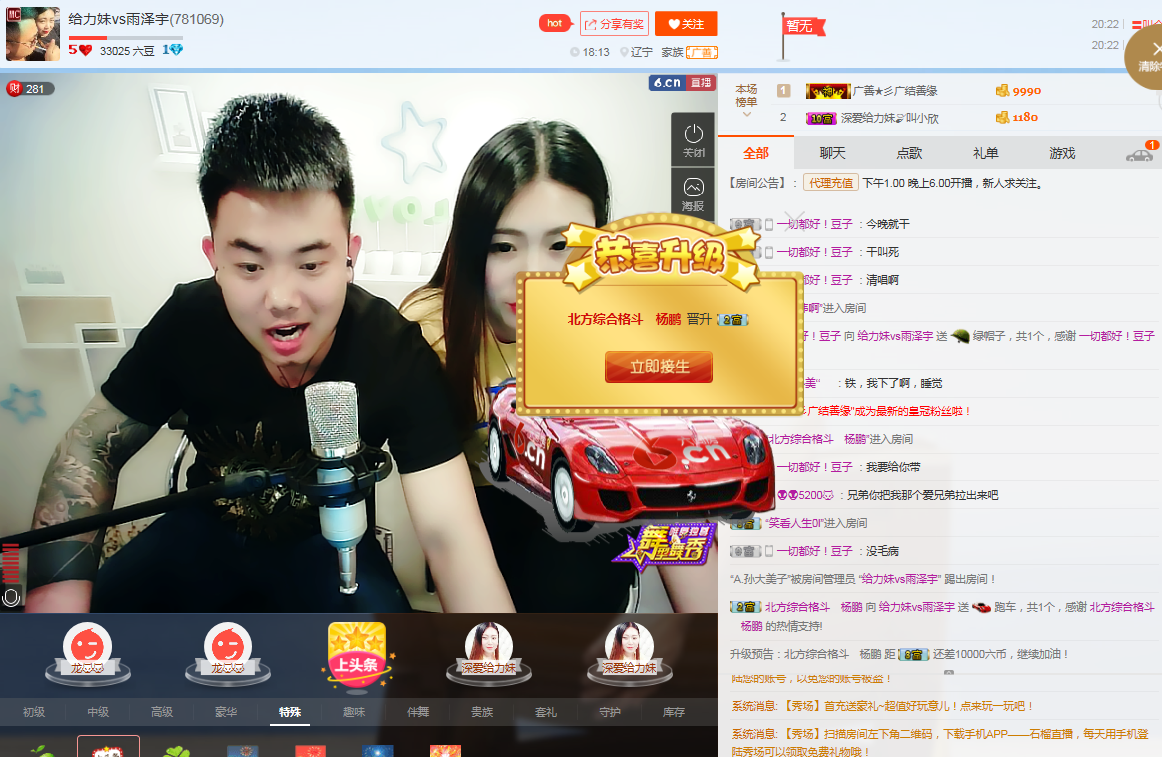
Task: Share the room via 分享有奖
Action: point(614,24)
